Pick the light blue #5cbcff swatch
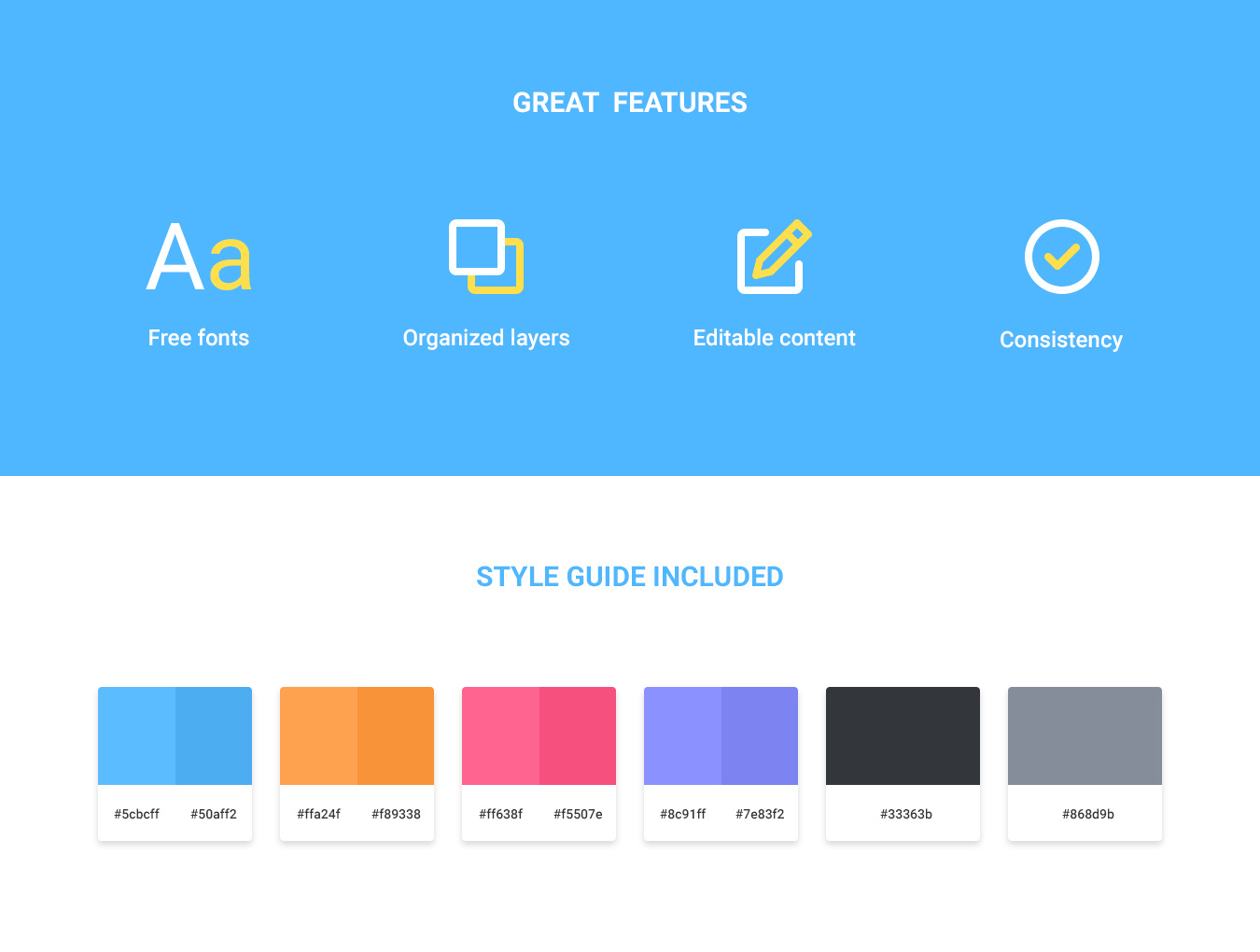This screenshot has width=1260, height=952. coord(136,735)
